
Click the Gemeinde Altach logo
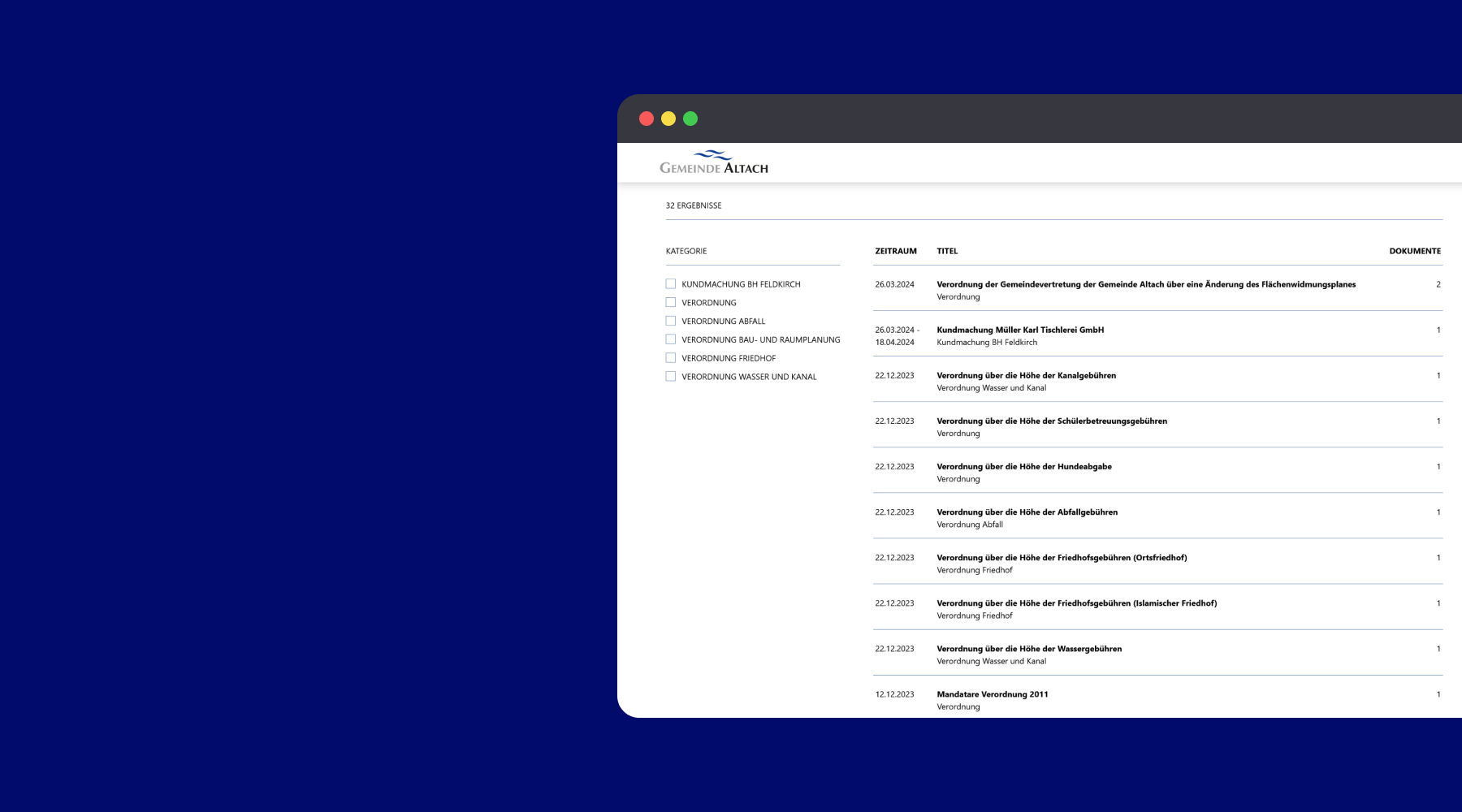(713, 162)
